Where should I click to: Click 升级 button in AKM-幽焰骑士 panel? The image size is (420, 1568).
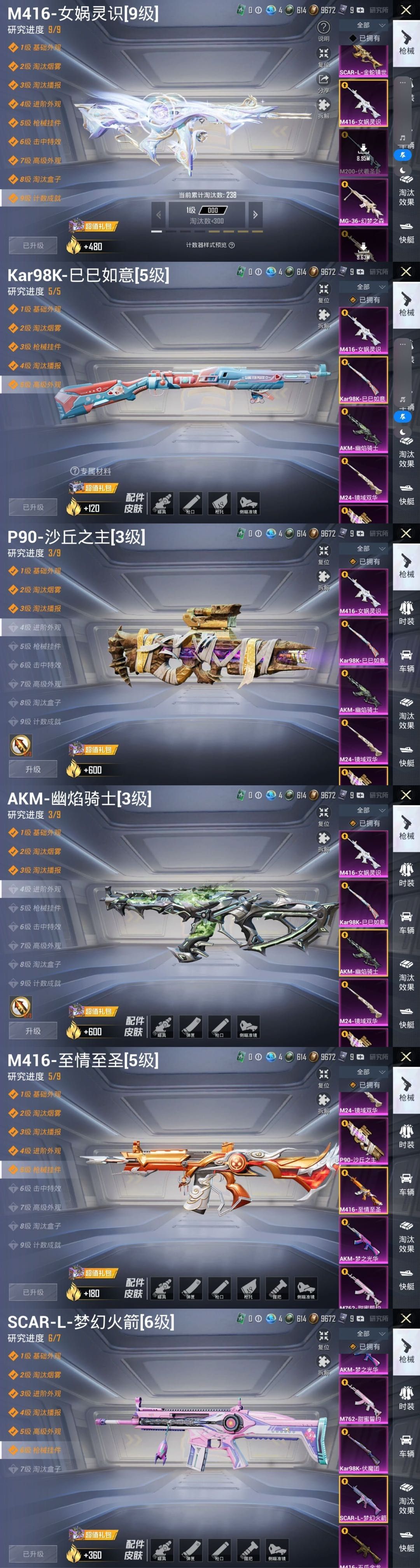[33, 1031]
